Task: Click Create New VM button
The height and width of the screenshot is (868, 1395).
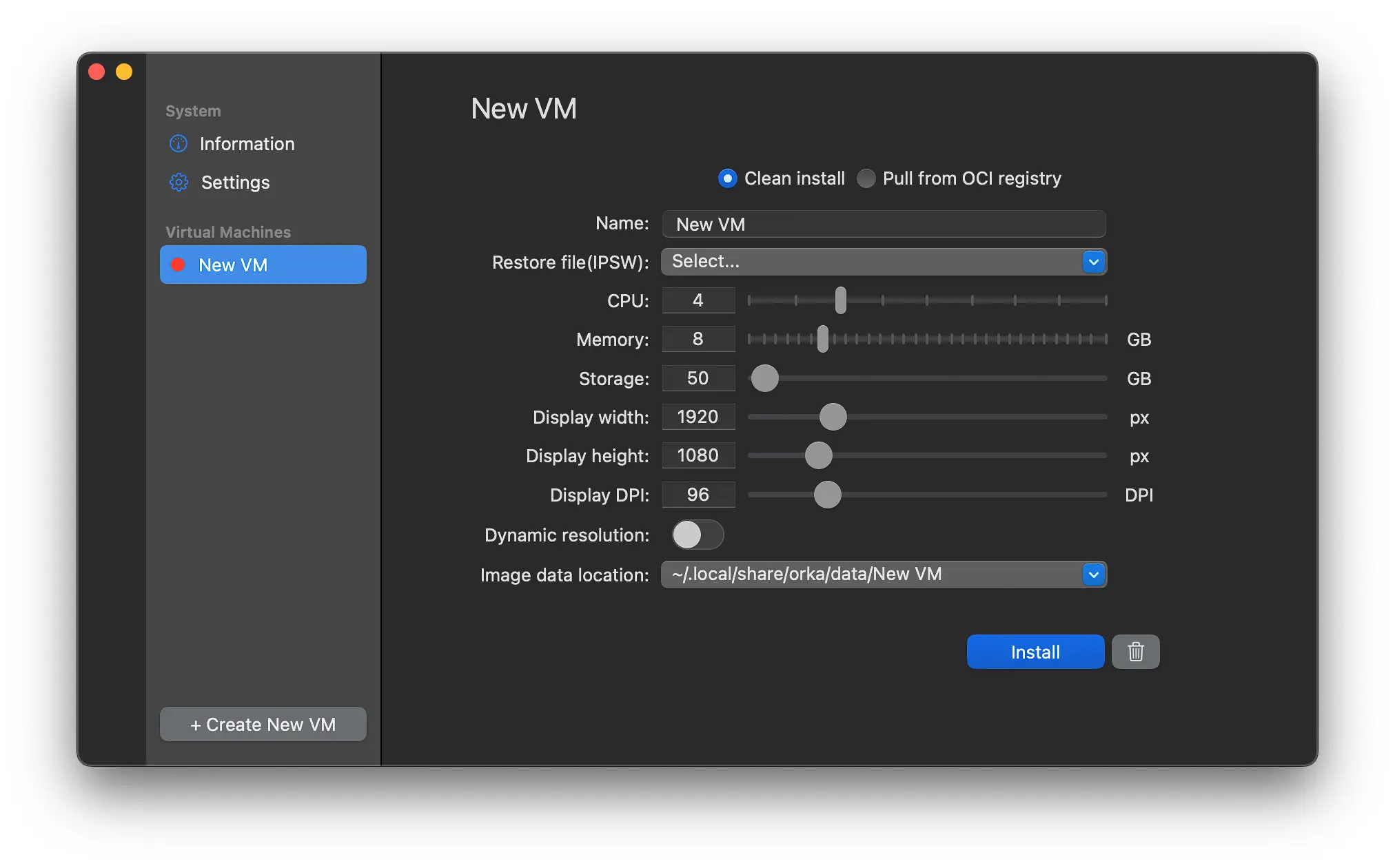Action: (x=262, y=724)
